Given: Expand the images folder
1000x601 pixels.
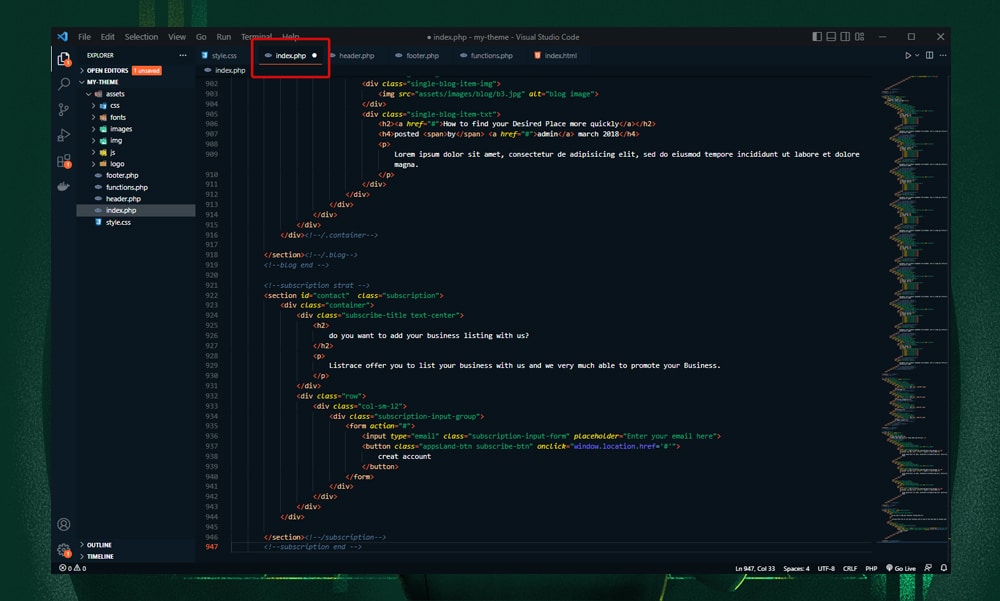Looking at the screenshot, I should click(120, 128).
